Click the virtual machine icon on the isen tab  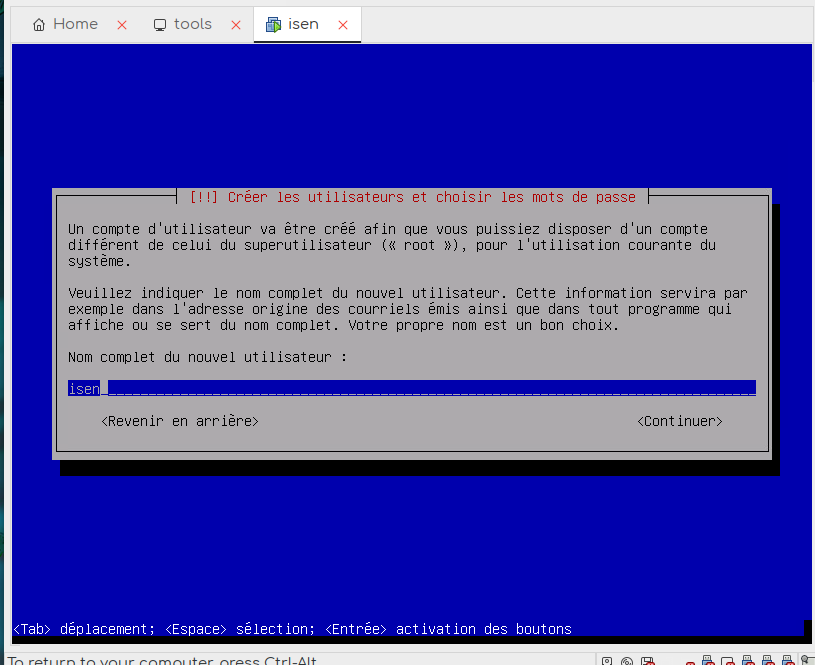click(x=273, y=25)
